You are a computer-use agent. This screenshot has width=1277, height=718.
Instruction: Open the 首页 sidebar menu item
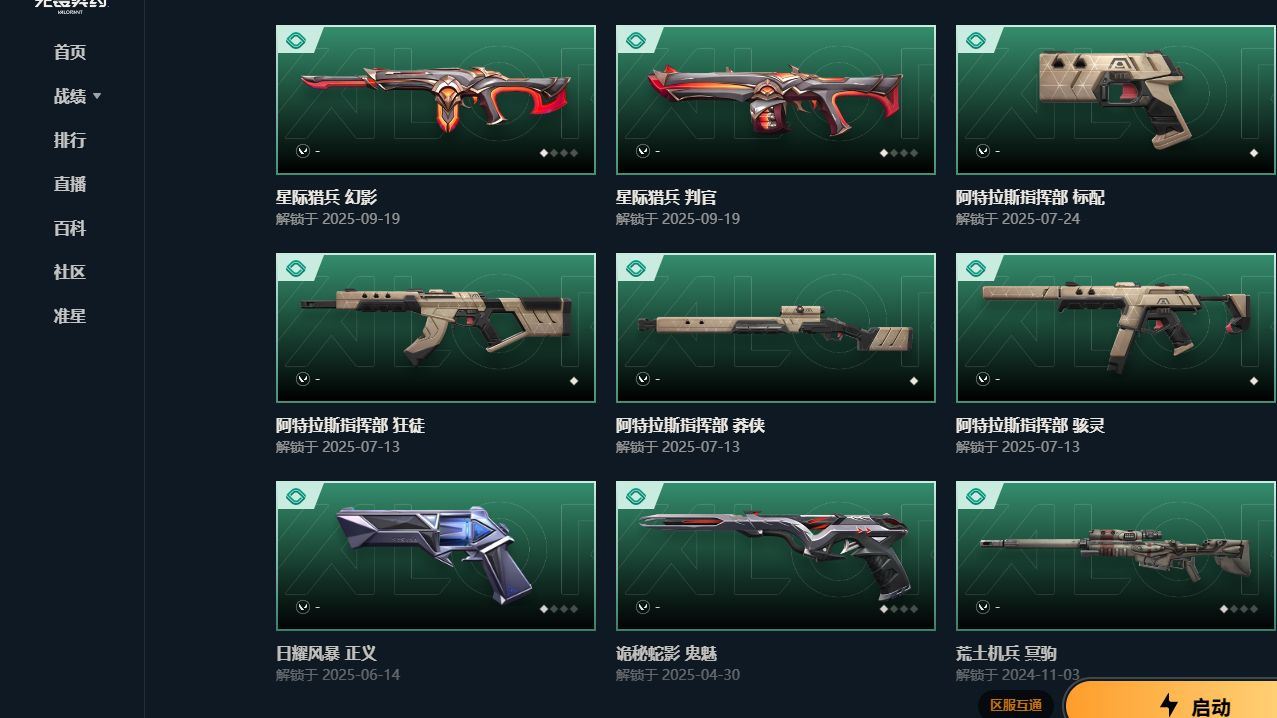(x=70, y=52)
